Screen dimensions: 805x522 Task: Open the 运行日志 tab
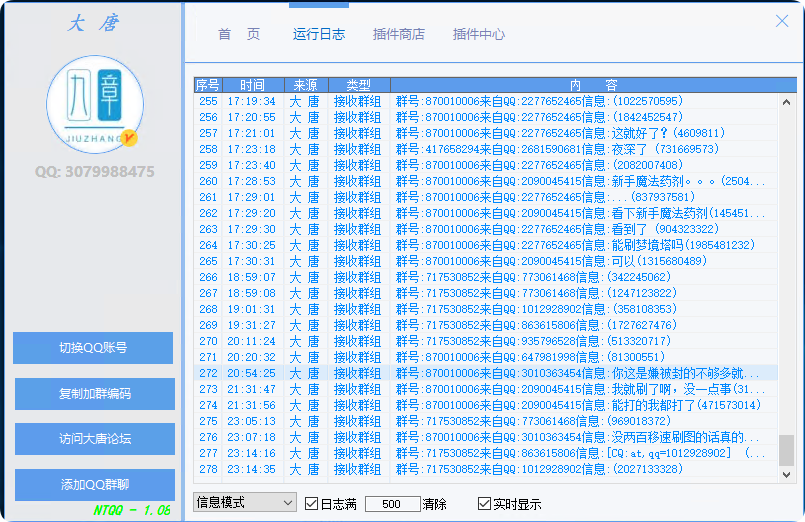click(x=319, y=34)
